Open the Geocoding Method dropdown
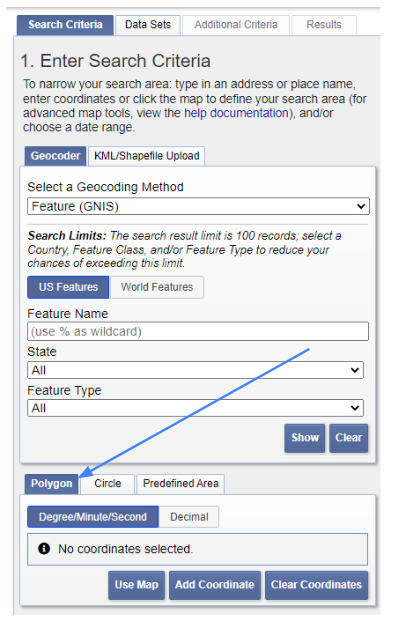 pyautogui.click(x=198, y=206)
